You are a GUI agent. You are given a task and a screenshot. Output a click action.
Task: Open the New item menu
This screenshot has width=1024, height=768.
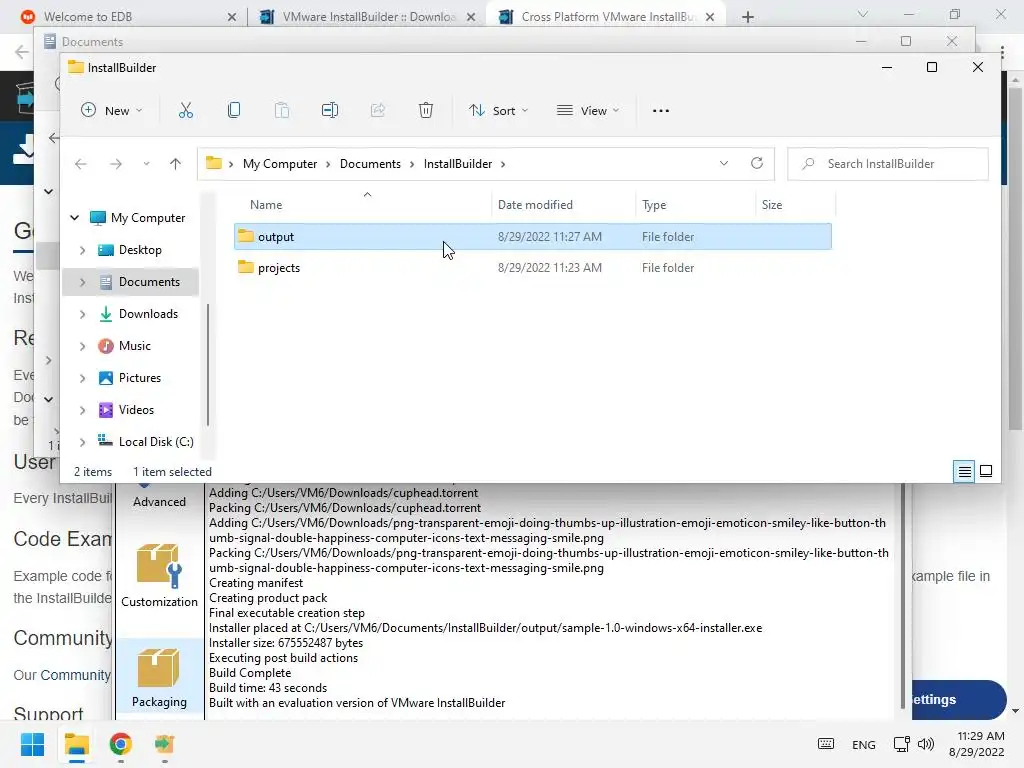pyautogui.click(x=112, y=110)
